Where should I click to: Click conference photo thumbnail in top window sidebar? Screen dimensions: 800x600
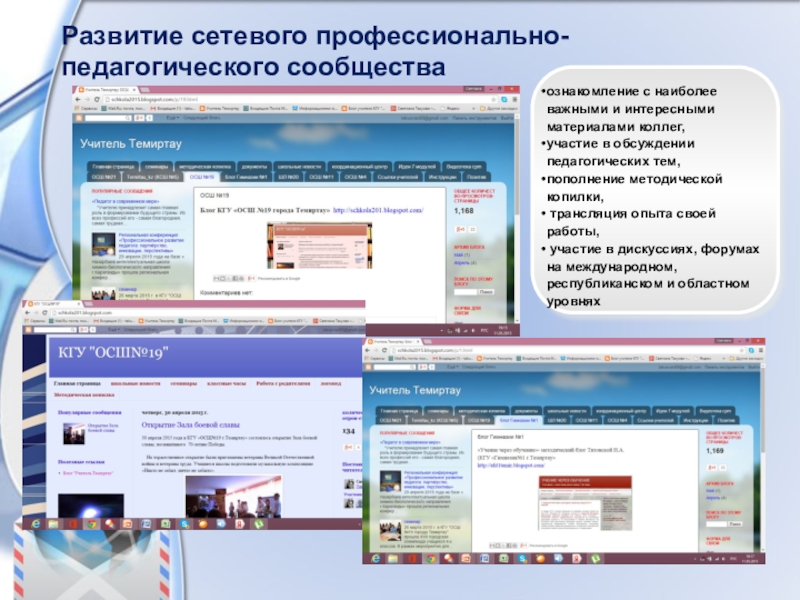click(x=104, y=244)
